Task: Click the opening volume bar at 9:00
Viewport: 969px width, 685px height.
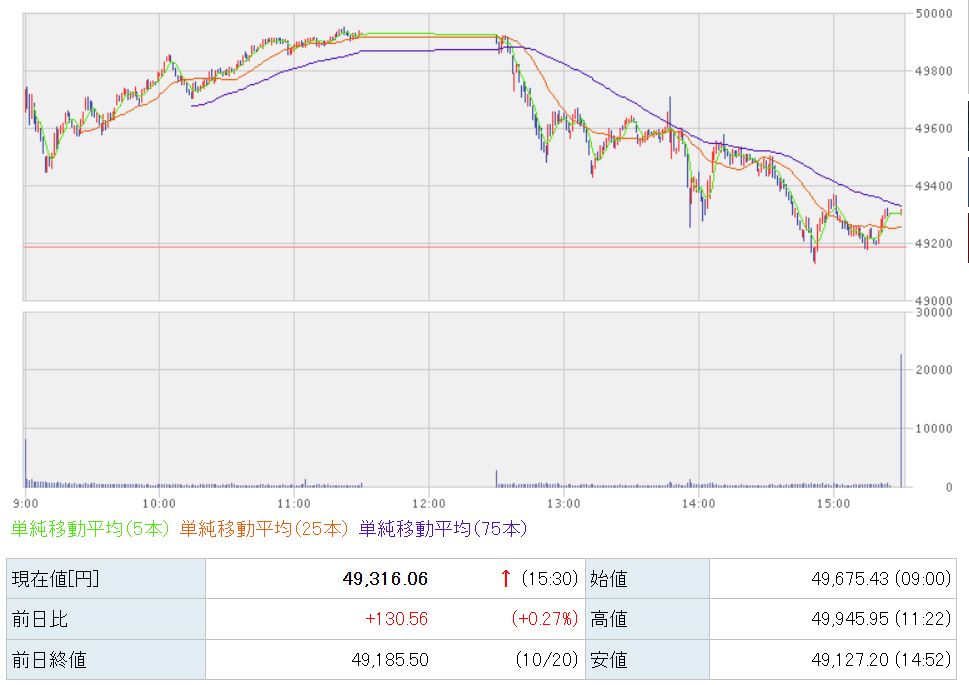Action: click(x=26, y=462)
